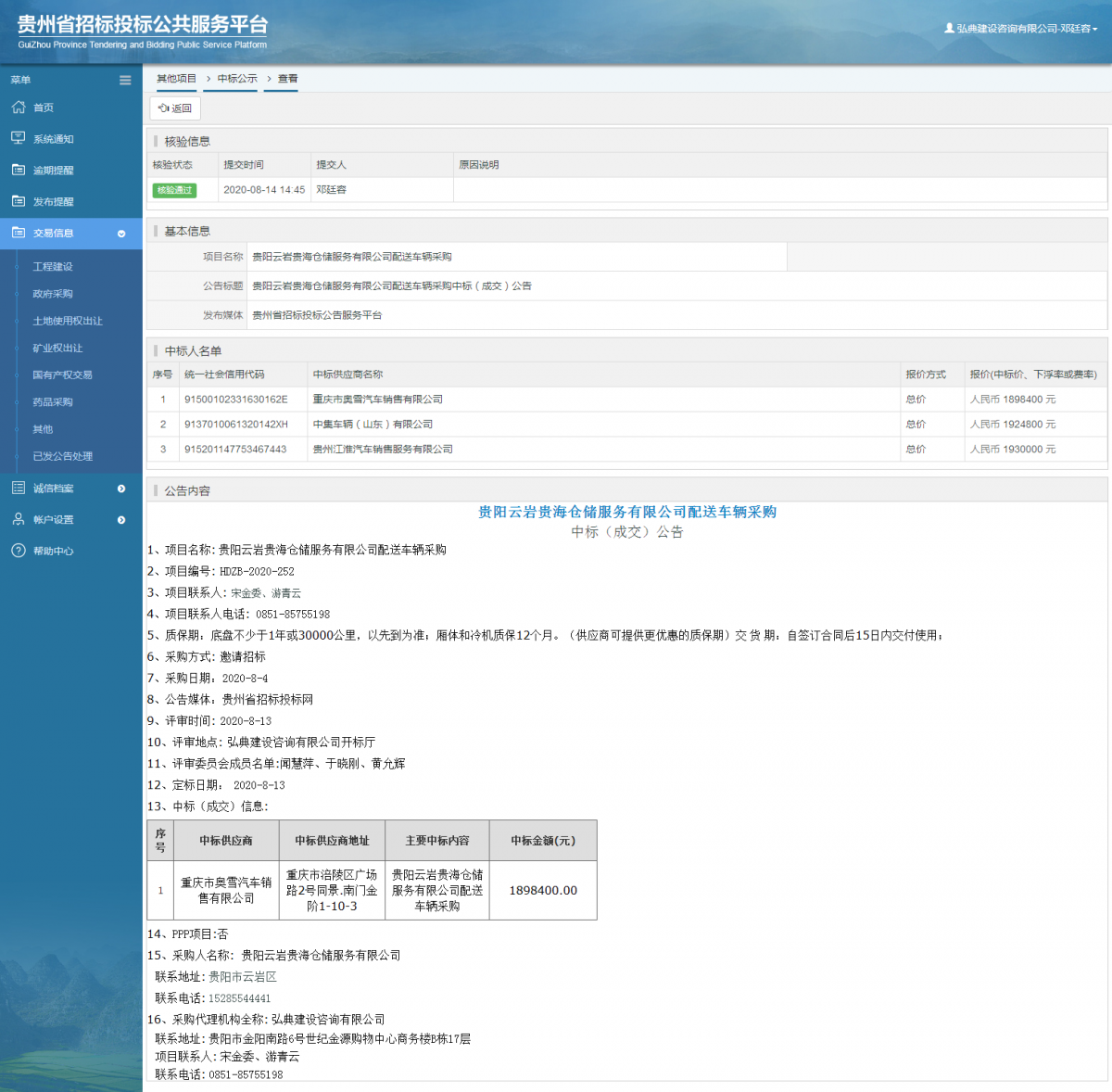Image resolution: width=1112 pixels, height=1092 pixels.
Task: Click the green 核验通过 status badge
Action: tap(174, 190)
